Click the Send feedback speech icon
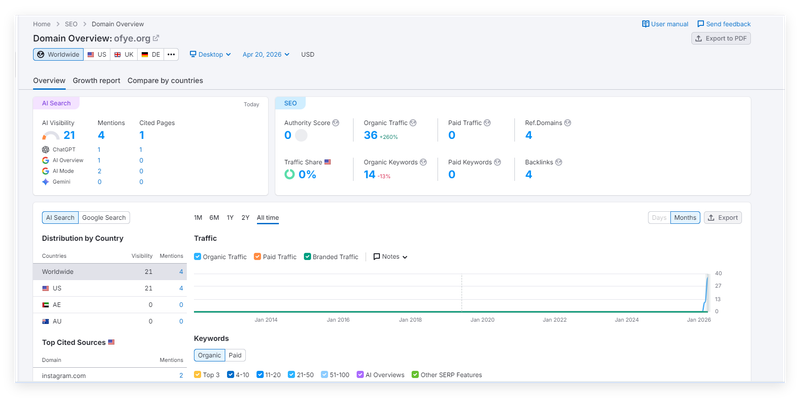The image size is (800, 398). click(x=701, y=24)
